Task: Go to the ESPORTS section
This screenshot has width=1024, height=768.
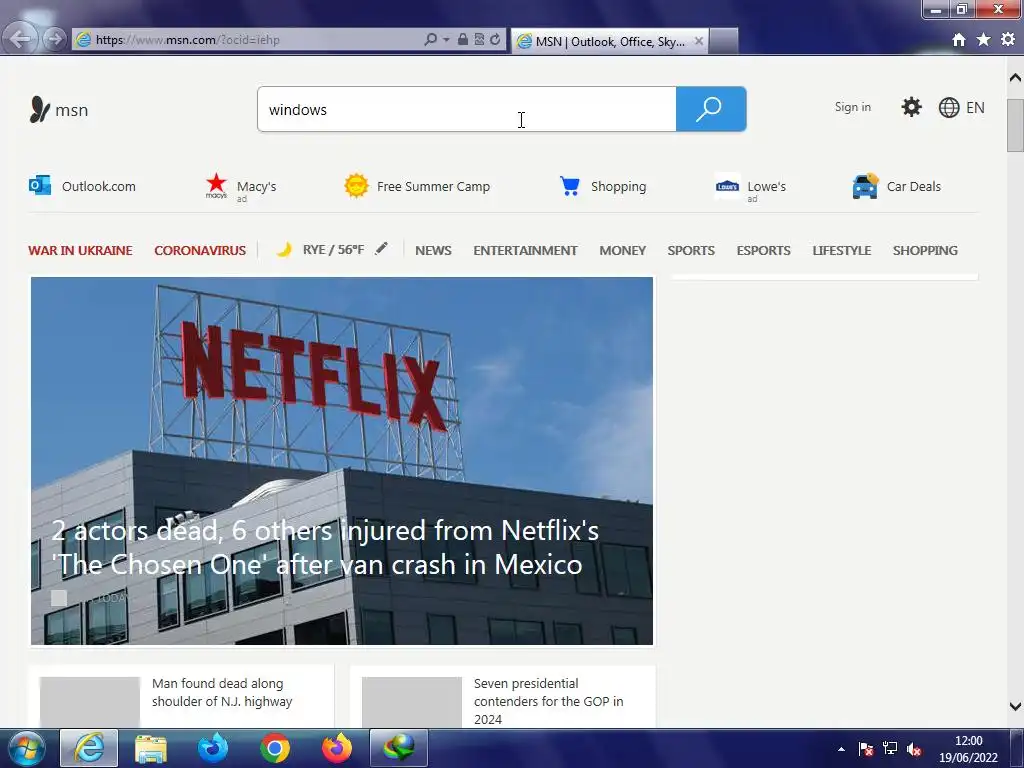Action: (x=763, y=251)
